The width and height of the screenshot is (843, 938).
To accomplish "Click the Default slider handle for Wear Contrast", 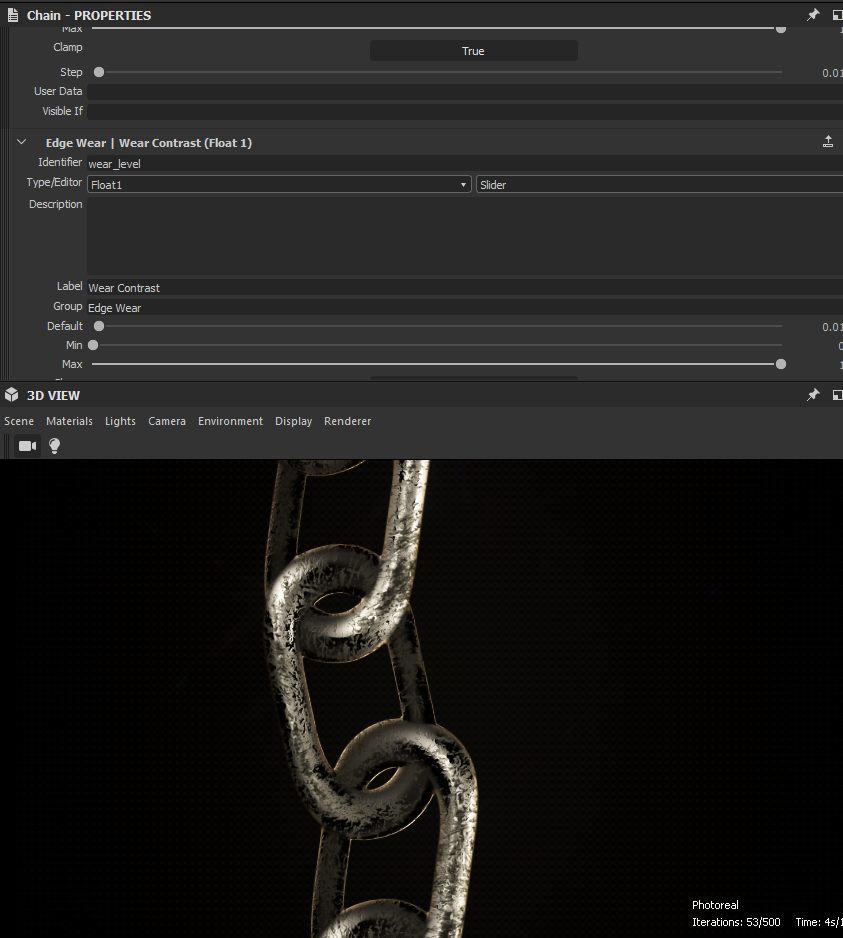I will coord(99,327).
